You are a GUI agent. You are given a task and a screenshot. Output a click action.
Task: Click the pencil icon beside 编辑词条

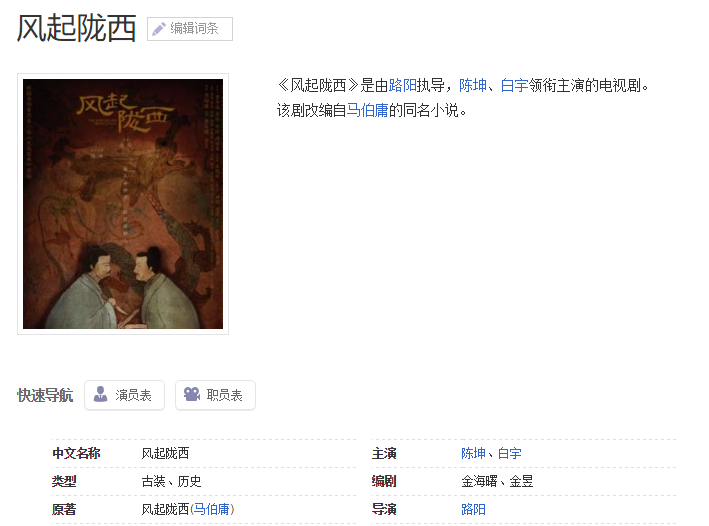pyautogui.click(x=159, y=29)
